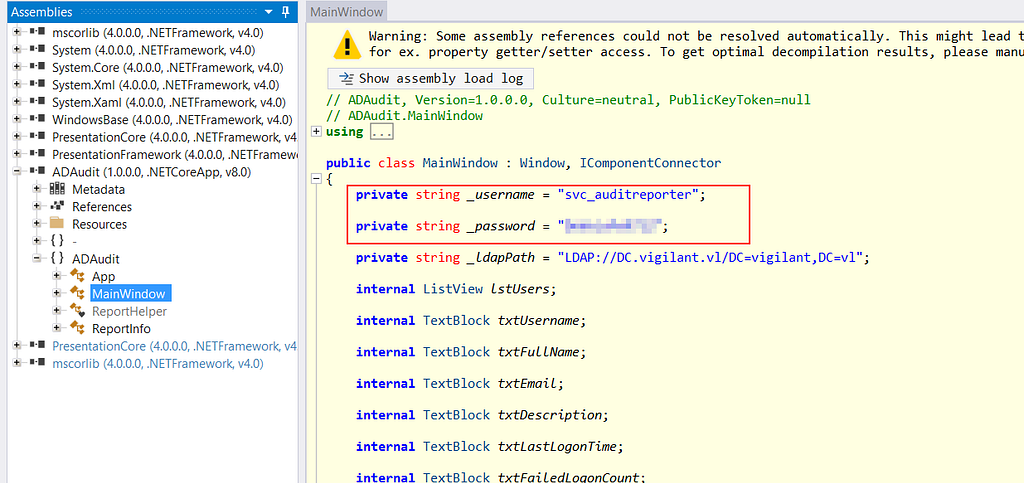Click the Resources folder icon
This screenshot has width=1024, height=483.
(x=57, y=224)
